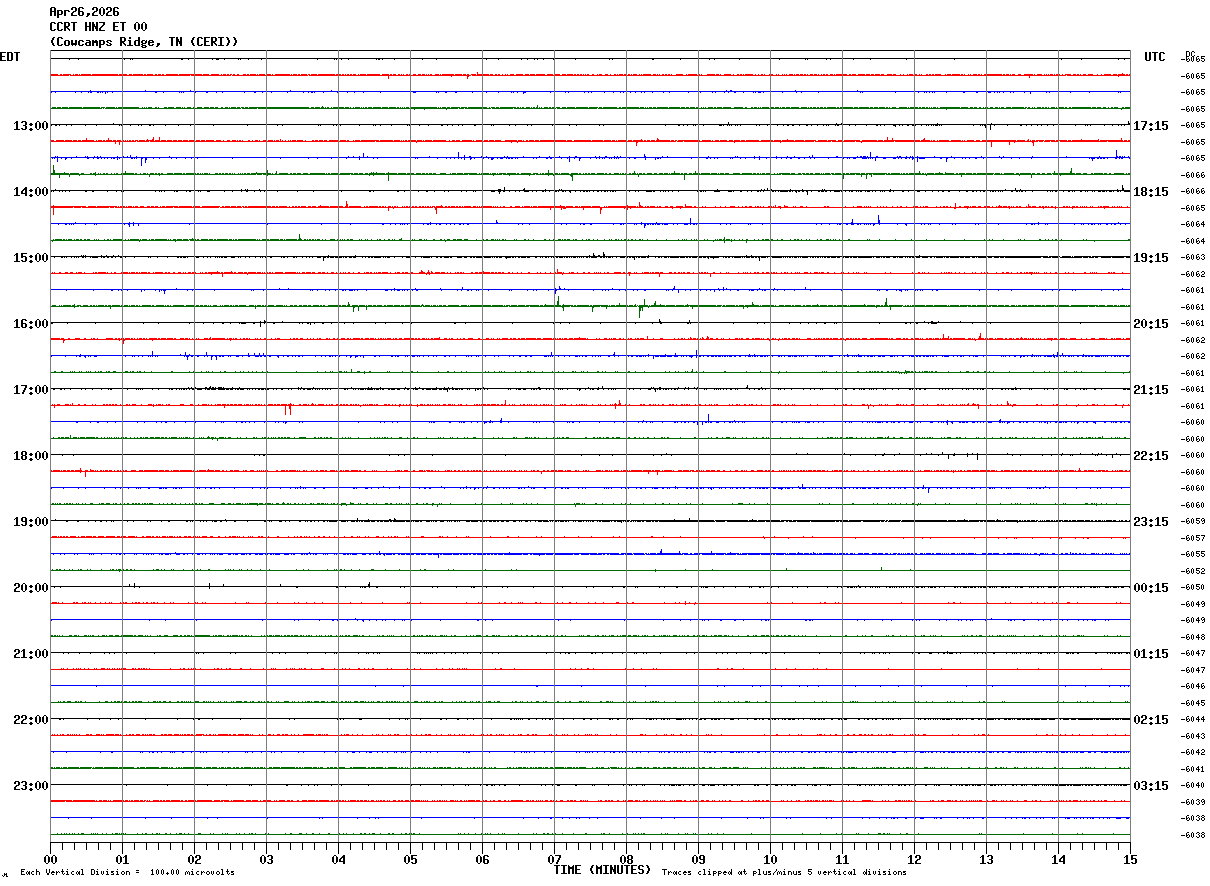Image resolution: width=1210 pixels, height=886 pixels.
Task: Click the DC offset value -6045
Action: (1193, 702)
